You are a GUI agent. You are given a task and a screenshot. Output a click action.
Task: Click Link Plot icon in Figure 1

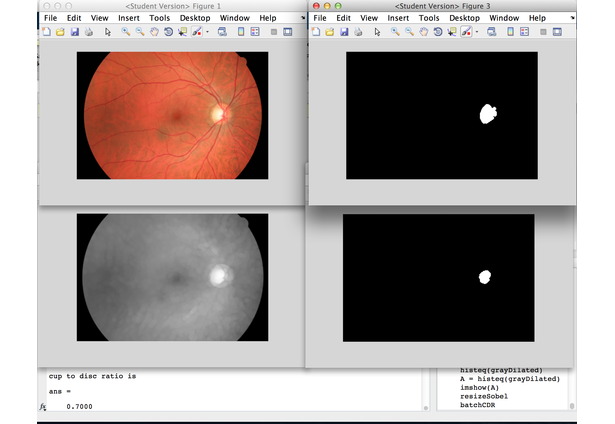(x=222, y=32)
